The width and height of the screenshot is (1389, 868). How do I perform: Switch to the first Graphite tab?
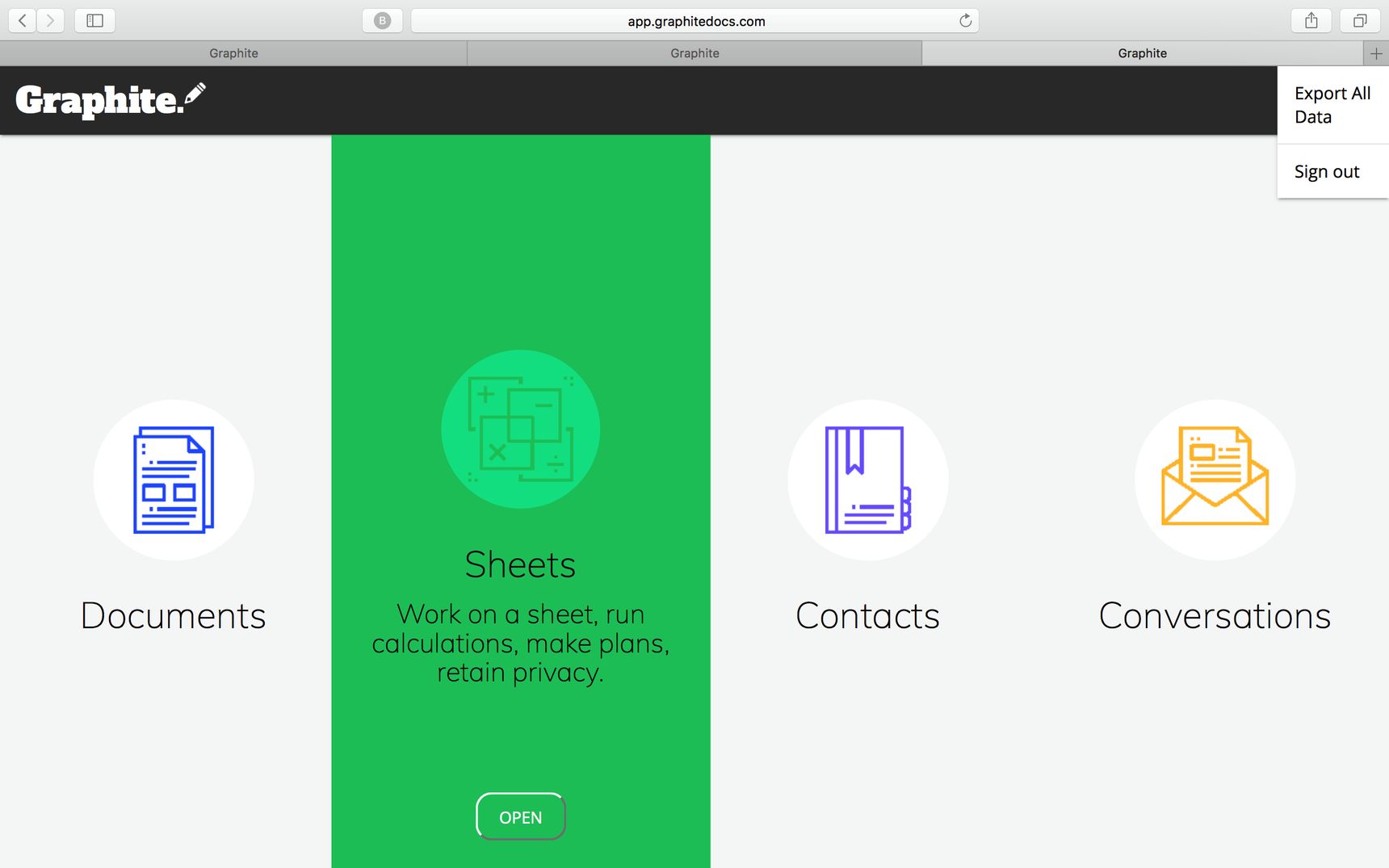point(233,53)
